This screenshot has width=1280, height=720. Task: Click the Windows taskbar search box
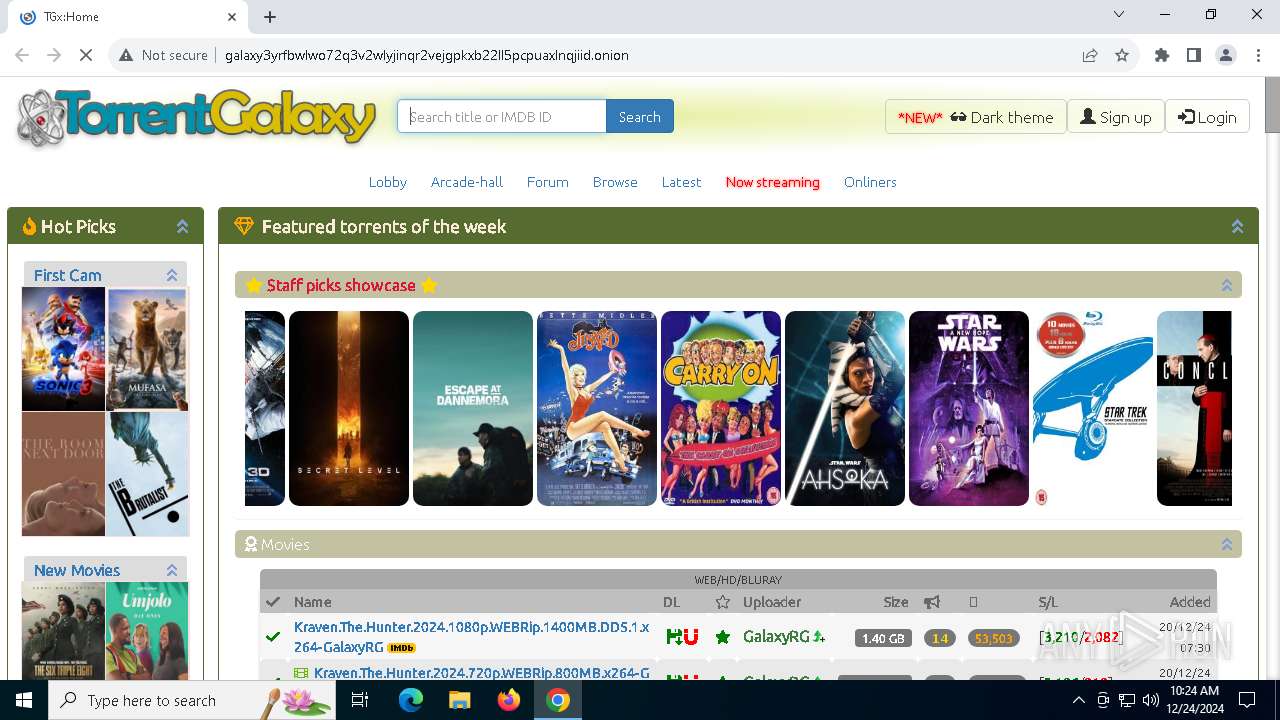(x=191, y=700)
